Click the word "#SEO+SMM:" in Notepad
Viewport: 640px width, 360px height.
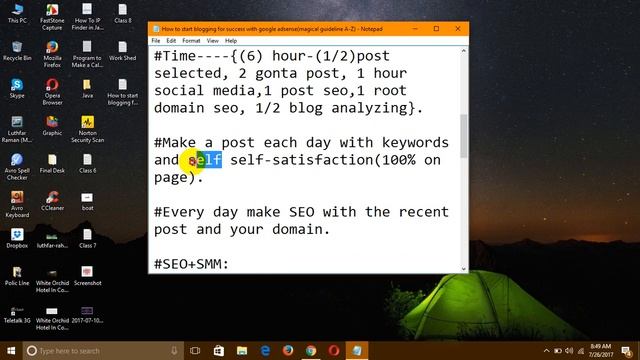(191, 264)
